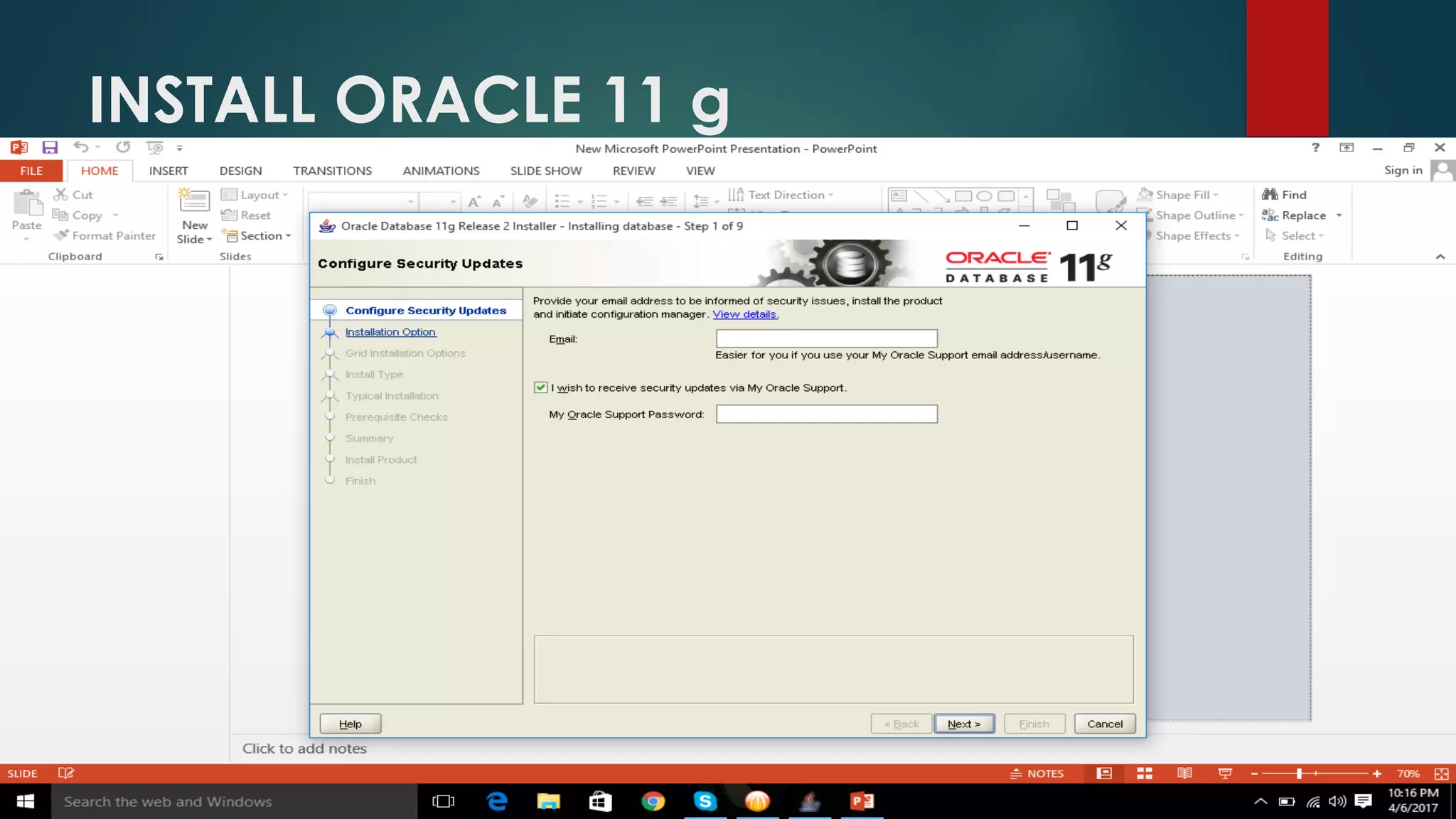Click Cancel in the Oracle installer

[x=1105, y=724]
